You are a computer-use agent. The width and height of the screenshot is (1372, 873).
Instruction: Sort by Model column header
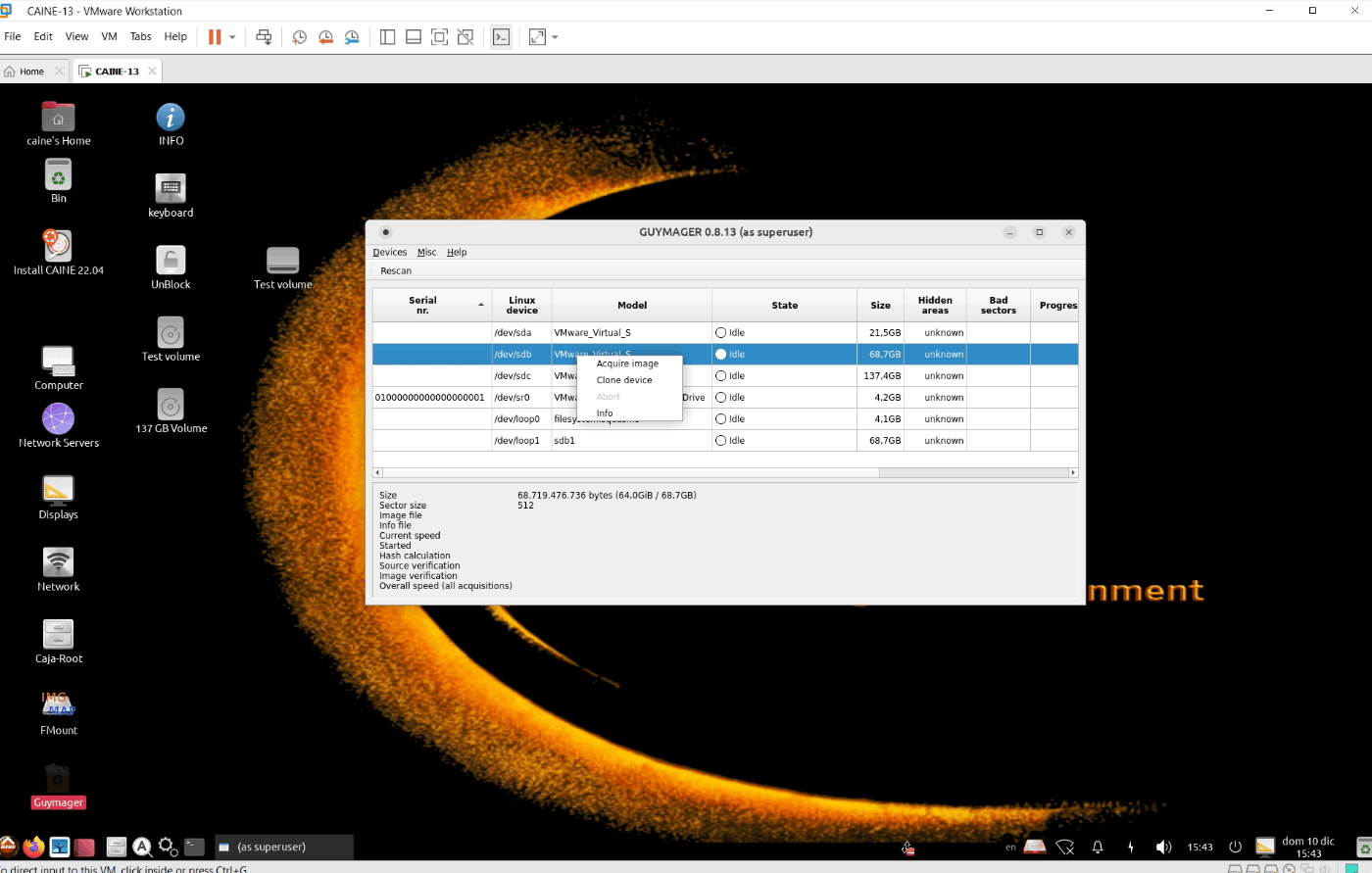632,305
